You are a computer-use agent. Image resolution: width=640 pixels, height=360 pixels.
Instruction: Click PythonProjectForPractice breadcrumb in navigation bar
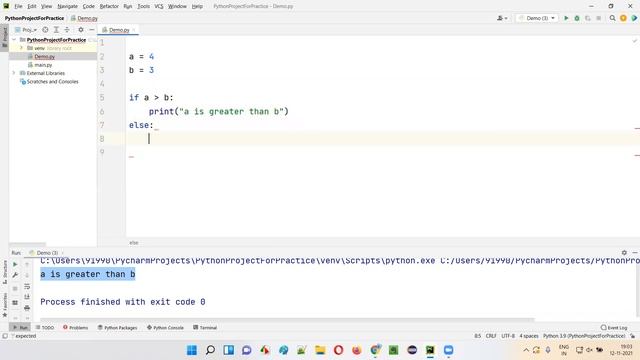coord(34,18)
